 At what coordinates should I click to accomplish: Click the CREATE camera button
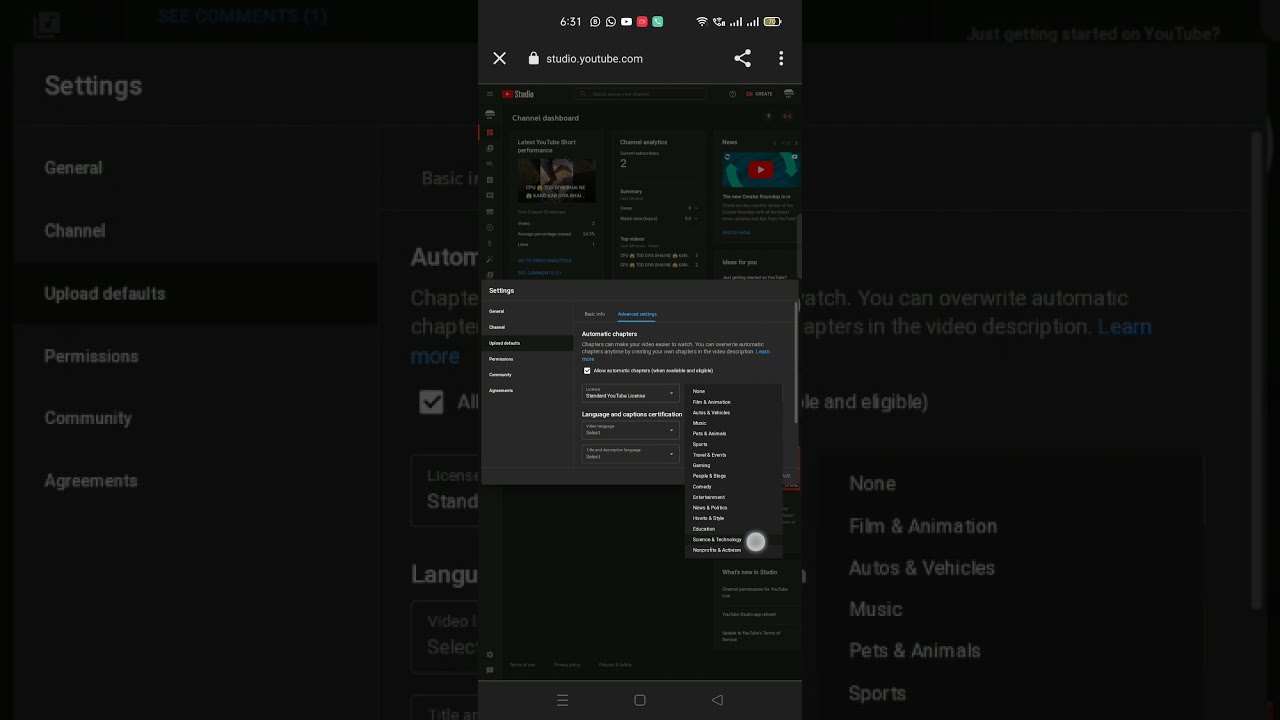coord(760,94)
